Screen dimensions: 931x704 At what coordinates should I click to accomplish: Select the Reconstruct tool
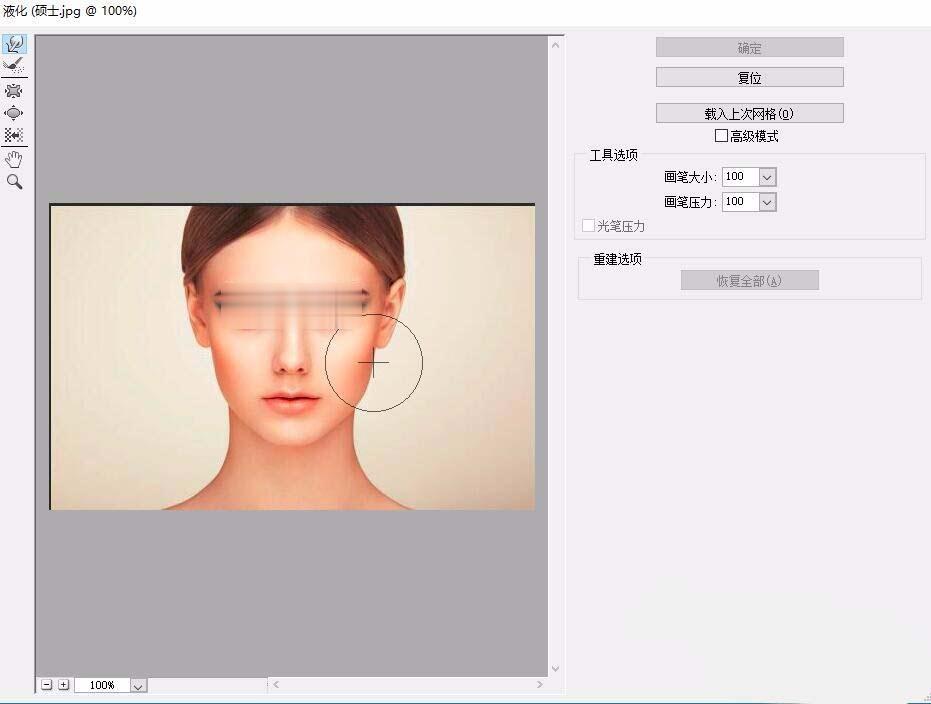pyautogui.click(x=14, y=65)
